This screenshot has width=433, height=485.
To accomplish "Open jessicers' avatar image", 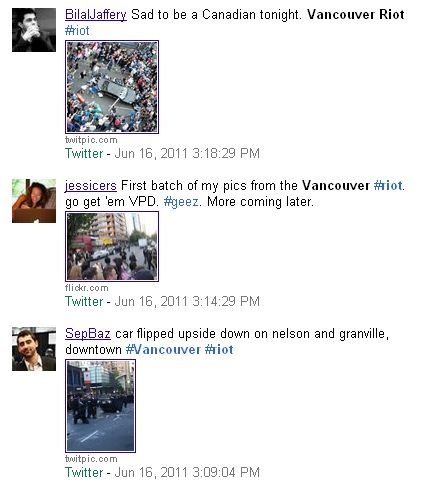I will [34, 201].
